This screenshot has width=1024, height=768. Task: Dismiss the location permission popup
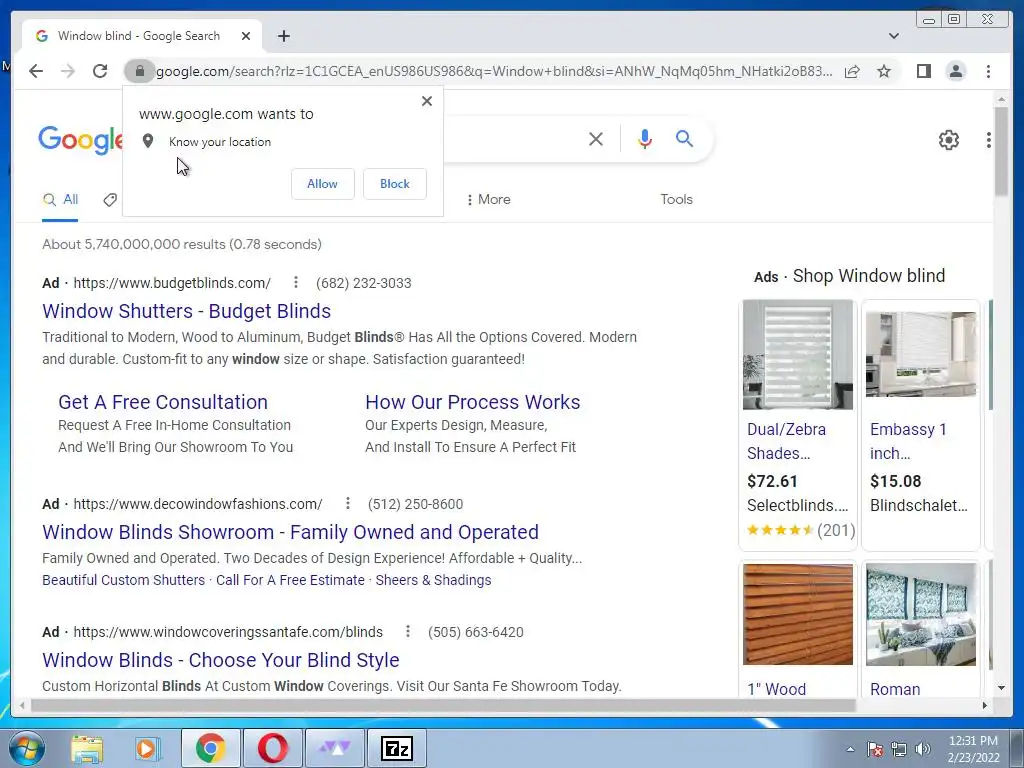pyautogui.click(x=426, y=101)
